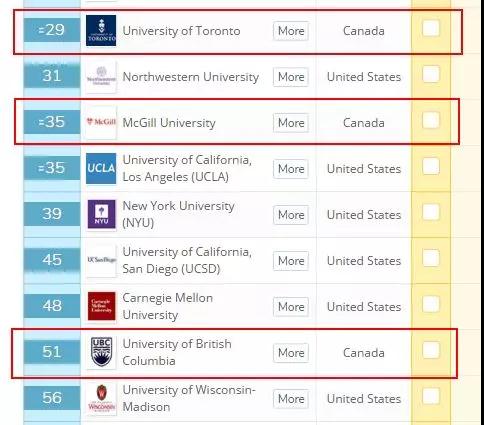Expand More for University of Toronto

[x=291, y=31]
